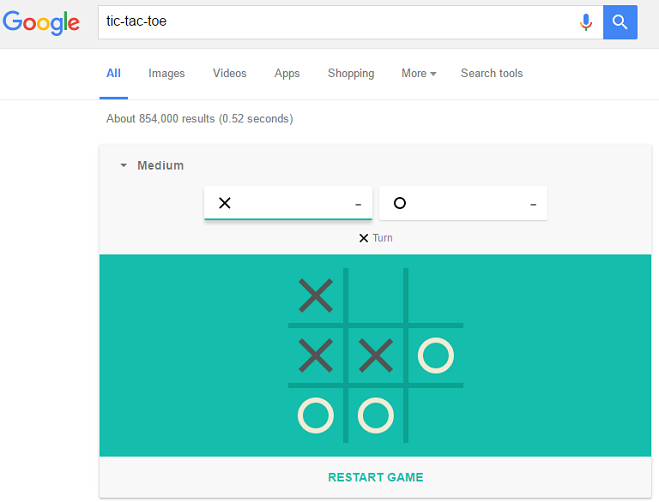The width and height of the screenshot is (659, 502).
Task: Place a mark in the top-right square
Action: 436,295
